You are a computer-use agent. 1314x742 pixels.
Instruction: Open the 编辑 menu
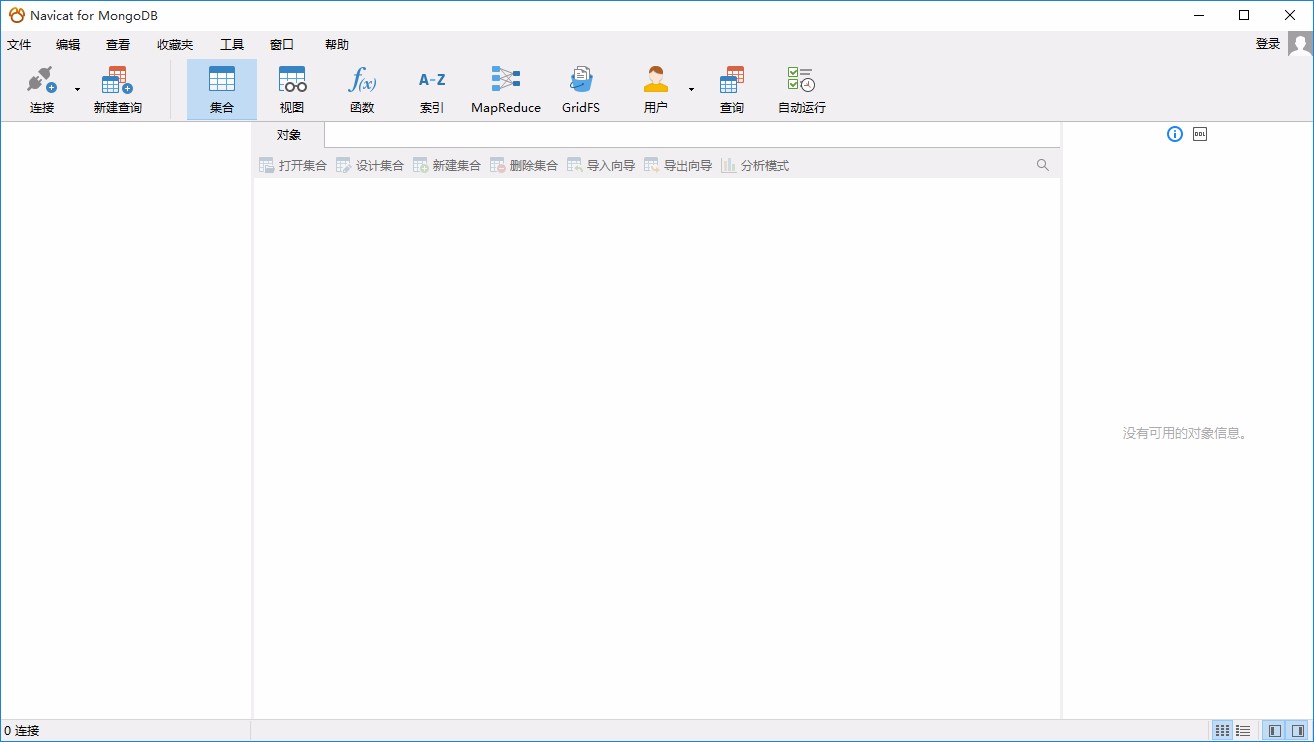click(x=68, y=45)
